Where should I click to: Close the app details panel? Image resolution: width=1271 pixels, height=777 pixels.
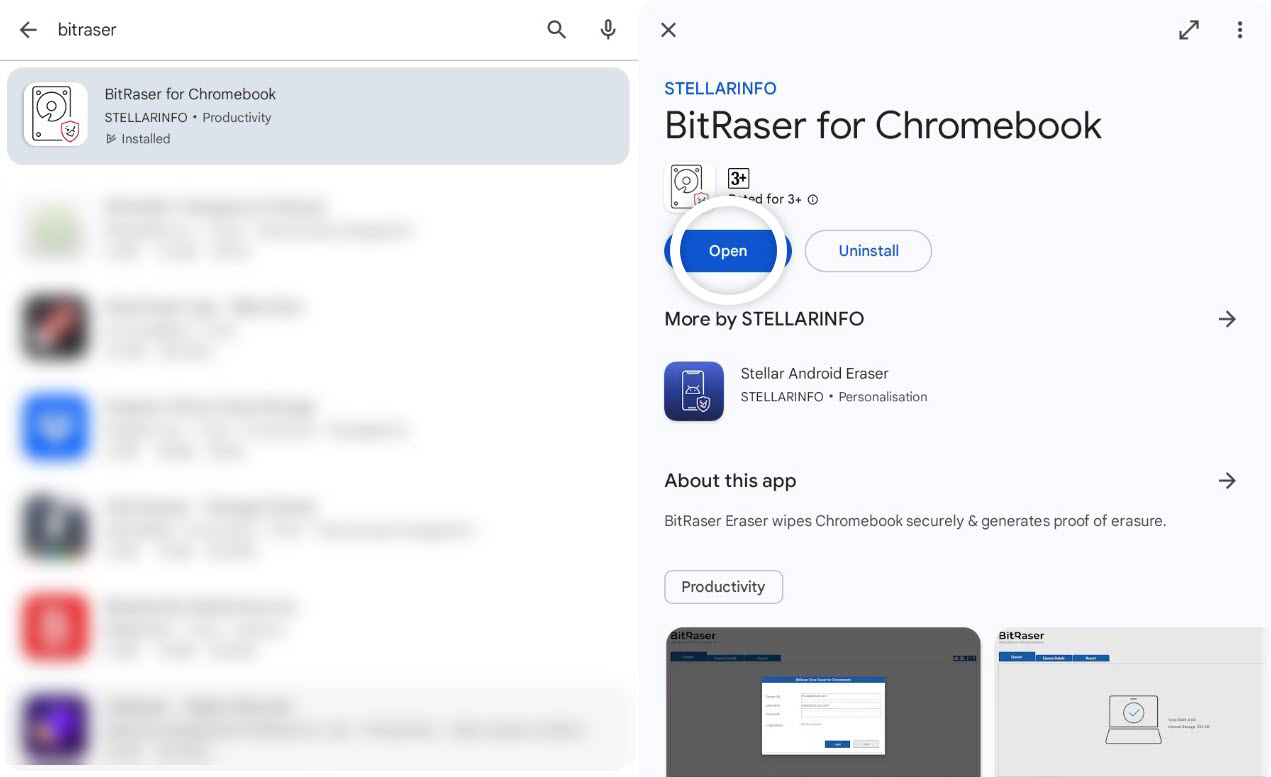click(x=669, y=30)
